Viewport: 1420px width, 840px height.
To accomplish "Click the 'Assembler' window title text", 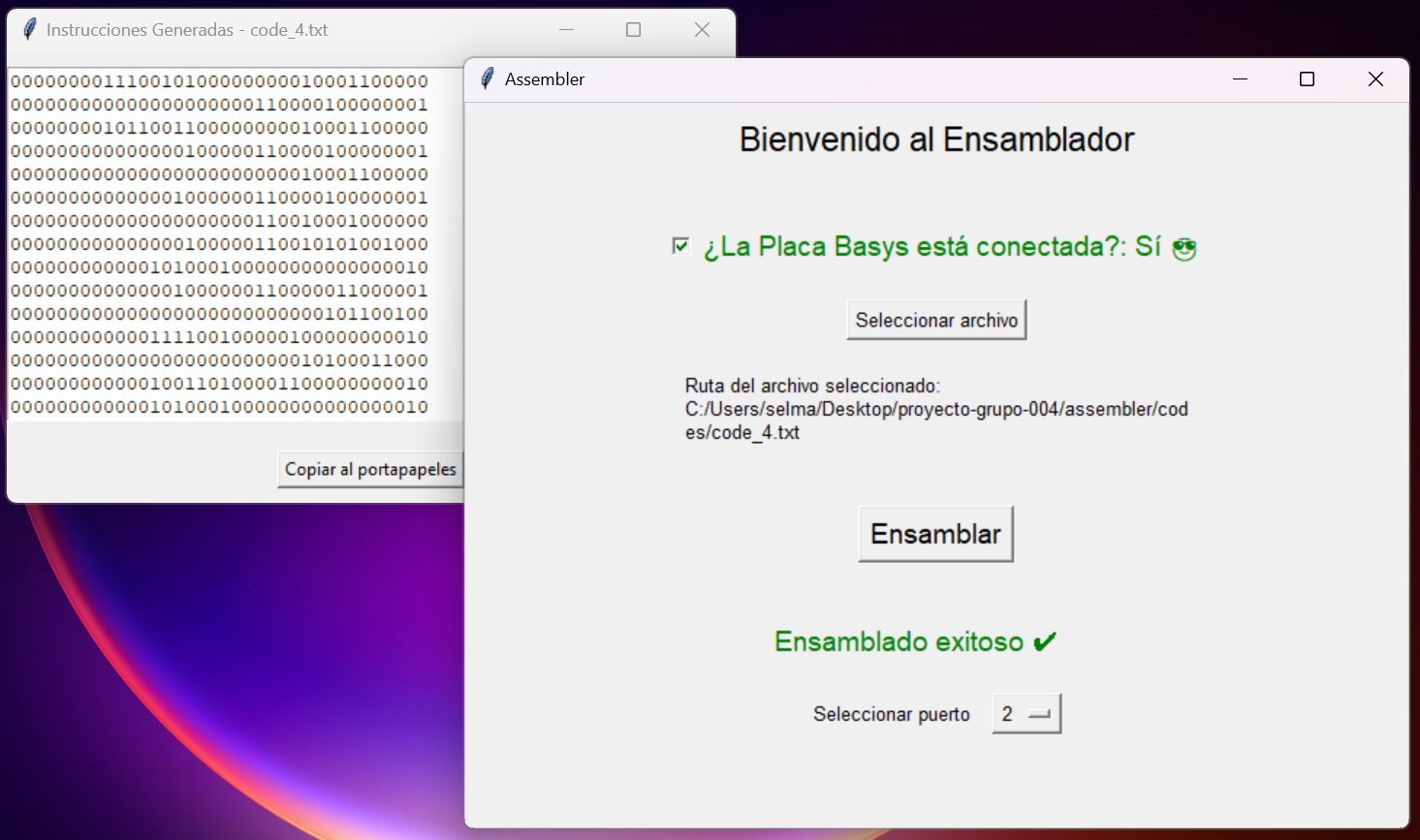I will (545, 79).
